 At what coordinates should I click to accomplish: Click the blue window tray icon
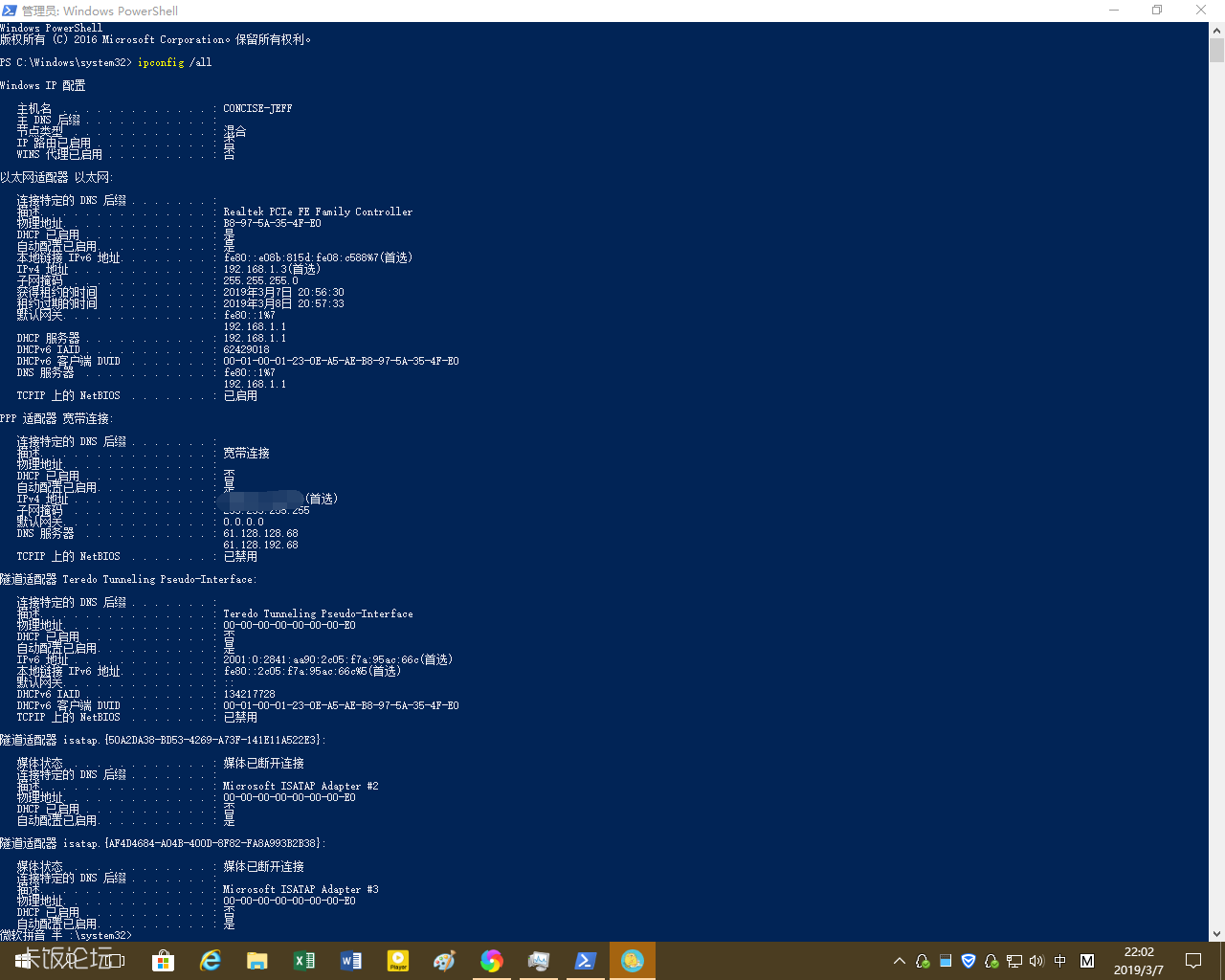(x=946, y=961)
